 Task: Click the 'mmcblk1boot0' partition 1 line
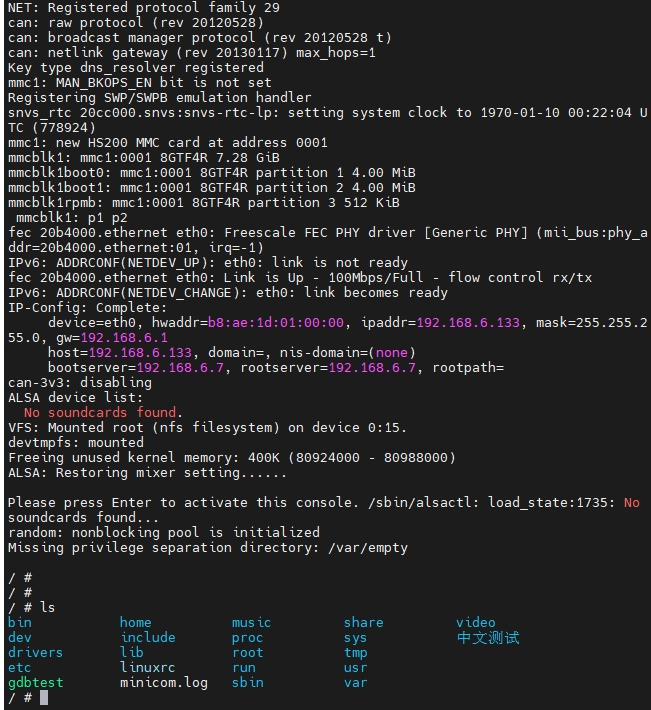tap(212, 173)
